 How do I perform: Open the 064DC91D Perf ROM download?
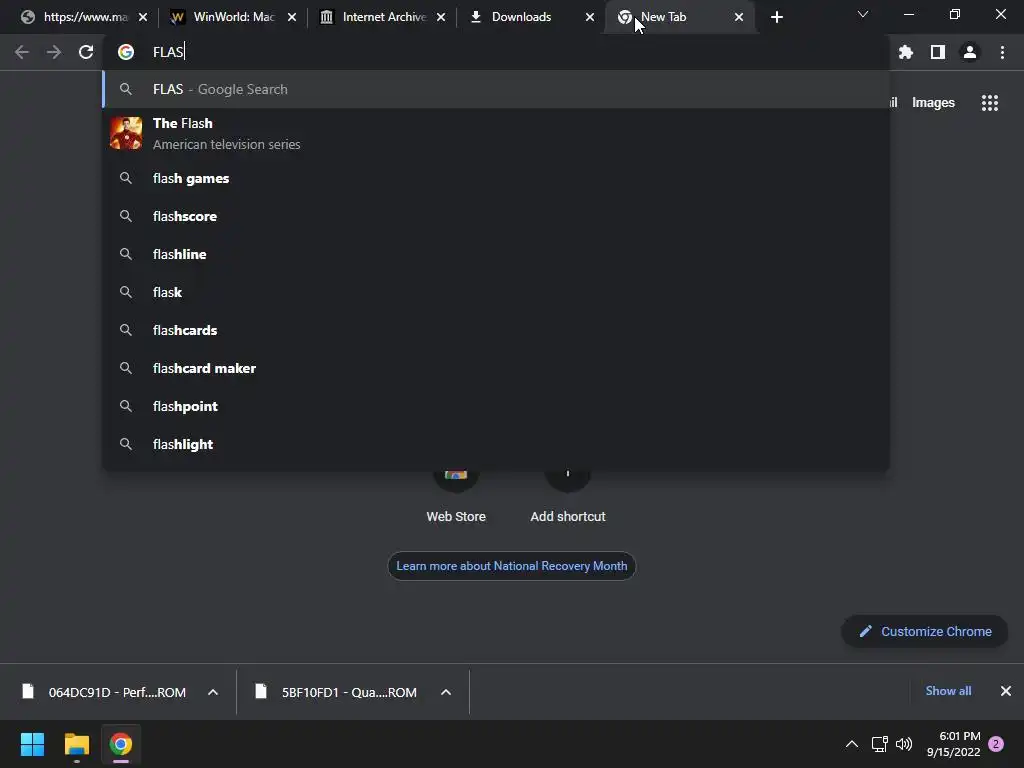(x=104, y=692)
